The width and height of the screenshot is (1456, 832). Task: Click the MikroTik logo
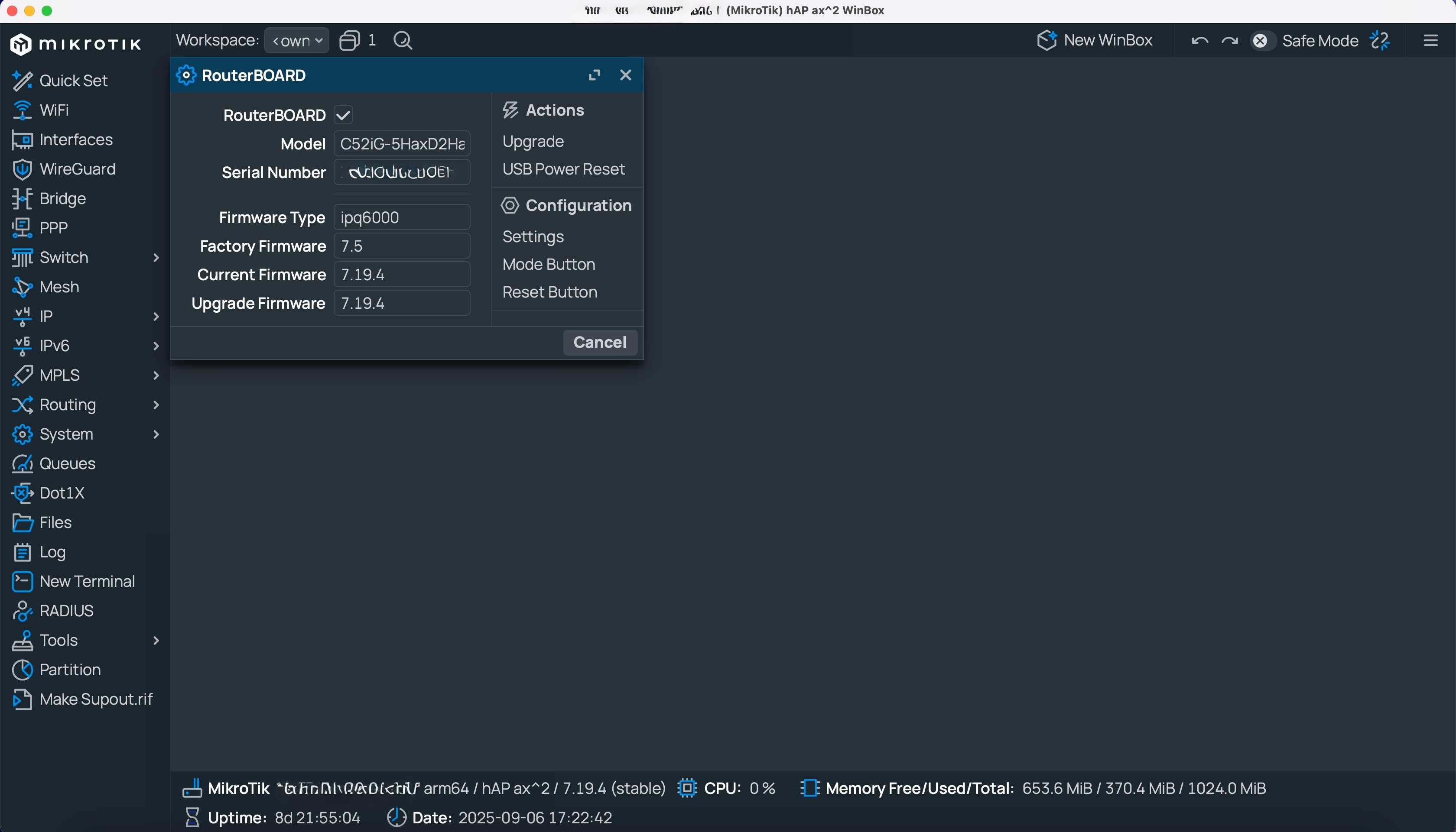coord(75,45)
